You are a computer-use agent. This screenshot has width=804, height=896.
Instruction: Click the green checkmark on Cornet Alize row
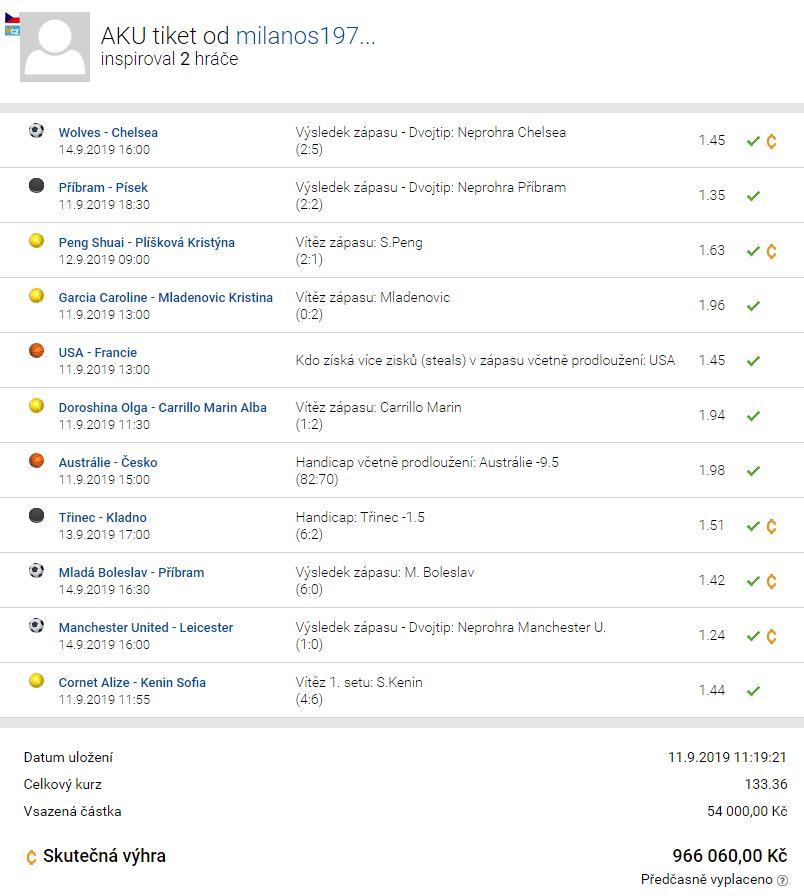[x=753, y=691]
